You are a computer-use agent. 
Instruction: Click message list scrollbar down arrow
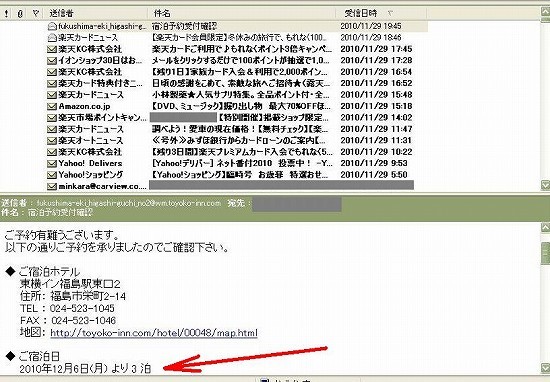click(545, 185)
